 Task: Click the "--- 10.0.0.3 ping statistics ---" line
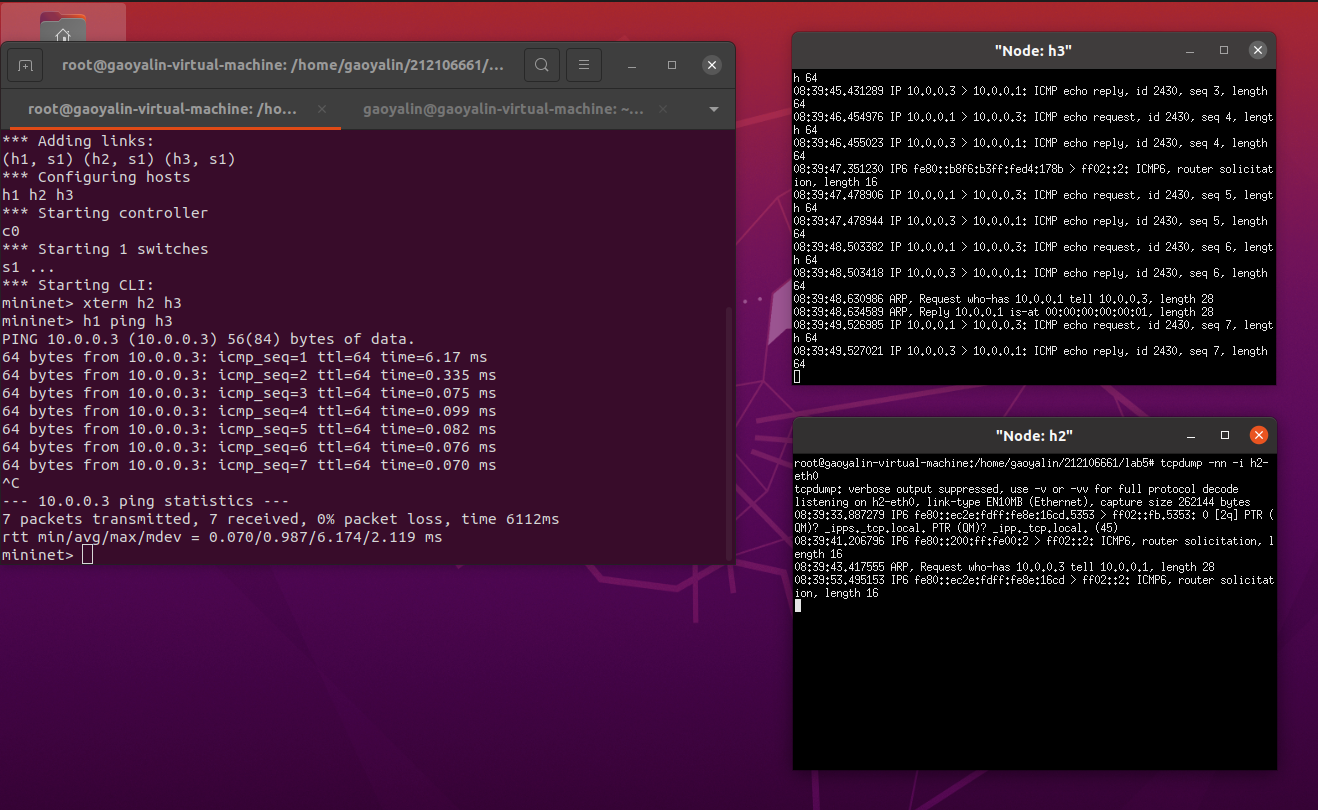146,501
